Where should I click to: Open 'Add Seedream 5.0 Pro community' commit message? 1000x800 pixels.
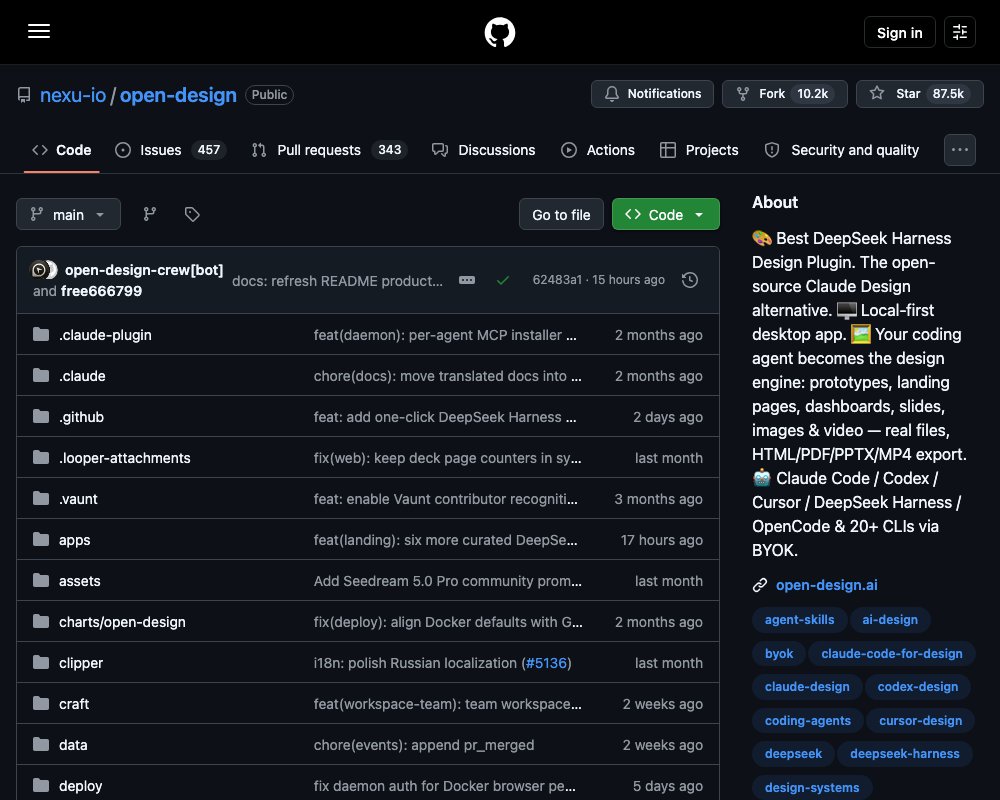pos(448,581)
